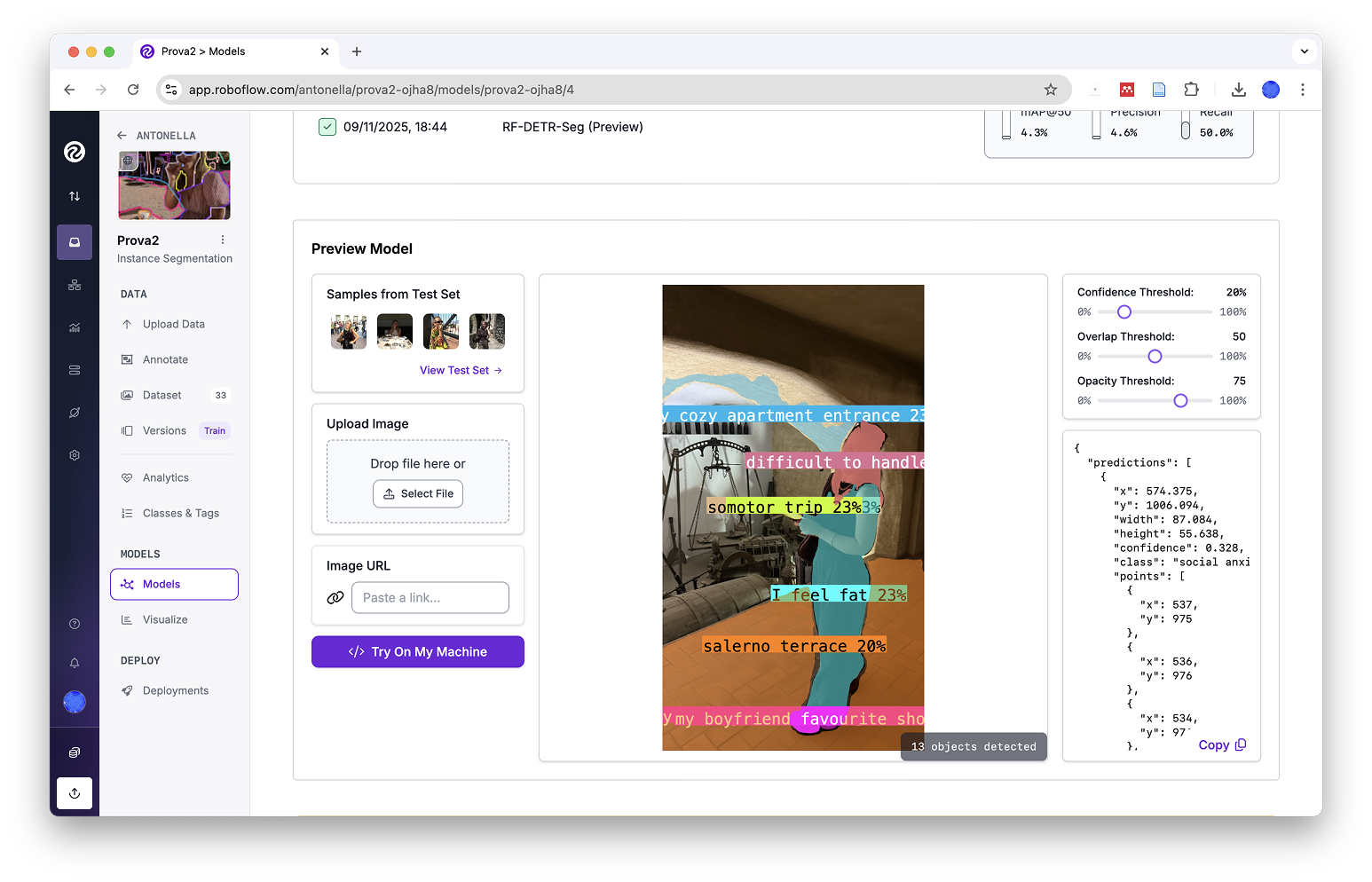Open the Roboflow home logo
The image size is (1372, 882).
(75, 152)
